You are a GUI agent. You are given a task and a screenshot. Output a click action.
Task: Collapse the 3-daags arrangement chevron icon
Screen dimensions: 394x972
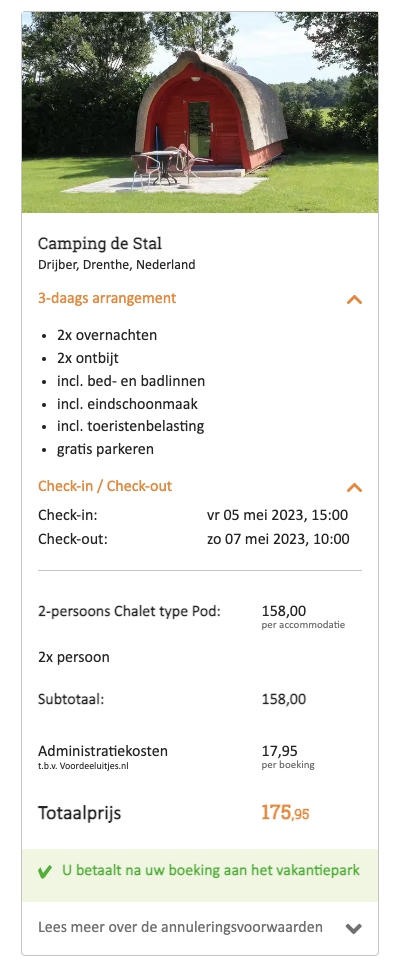click(354, 299)
